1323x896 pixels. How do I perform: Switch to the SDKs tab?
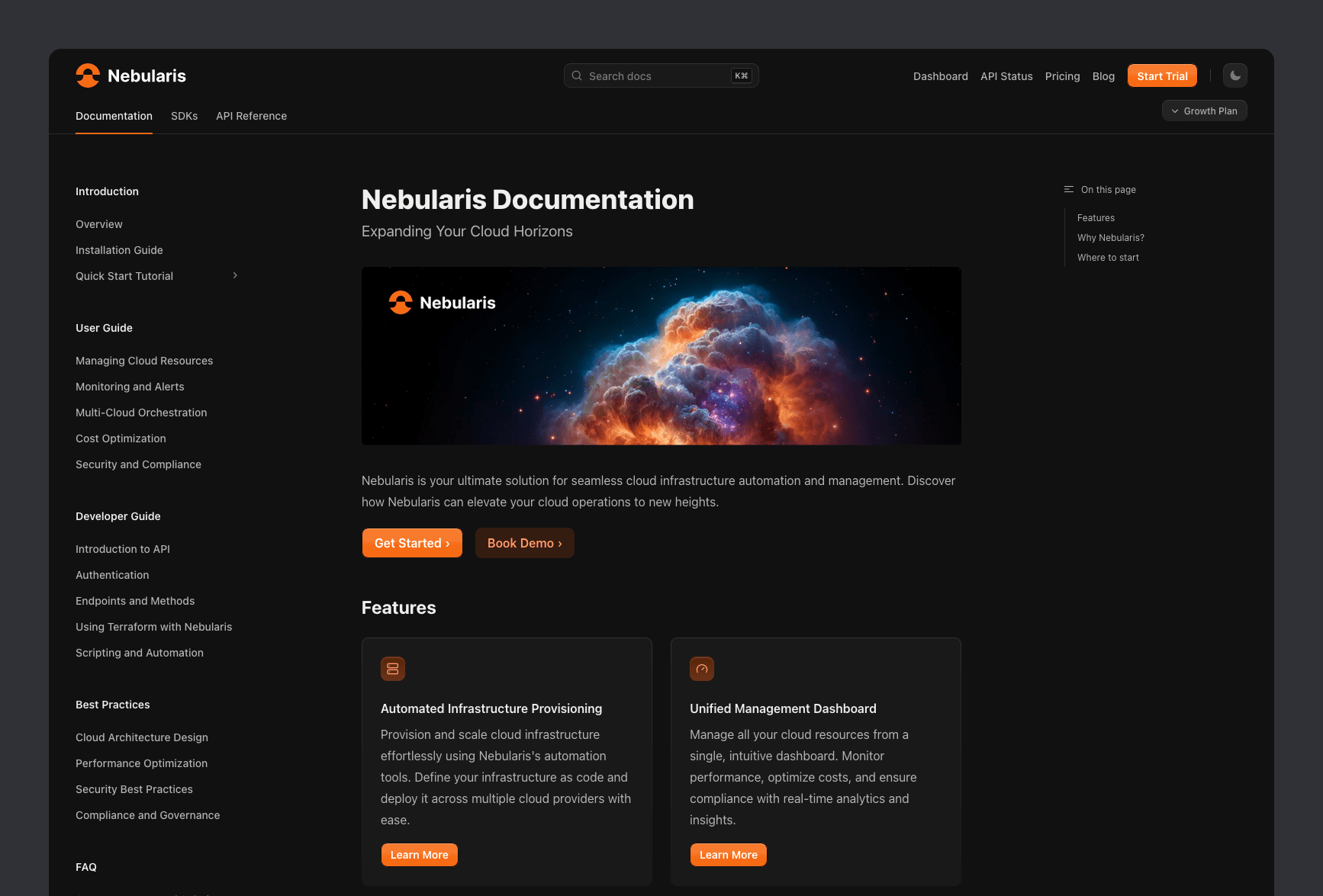(184, 116)
